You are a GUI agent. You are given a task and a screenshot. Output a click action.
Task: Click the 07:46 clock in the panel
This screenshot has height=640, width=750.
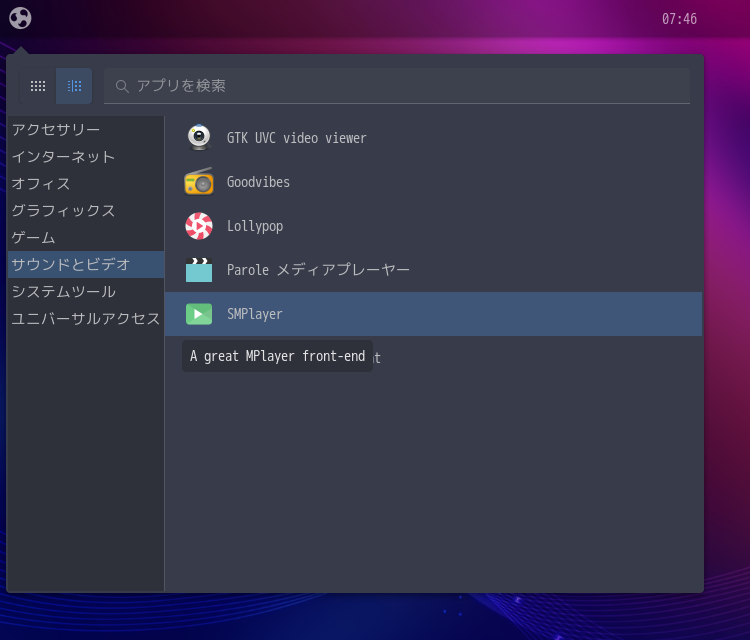[679, 19]
